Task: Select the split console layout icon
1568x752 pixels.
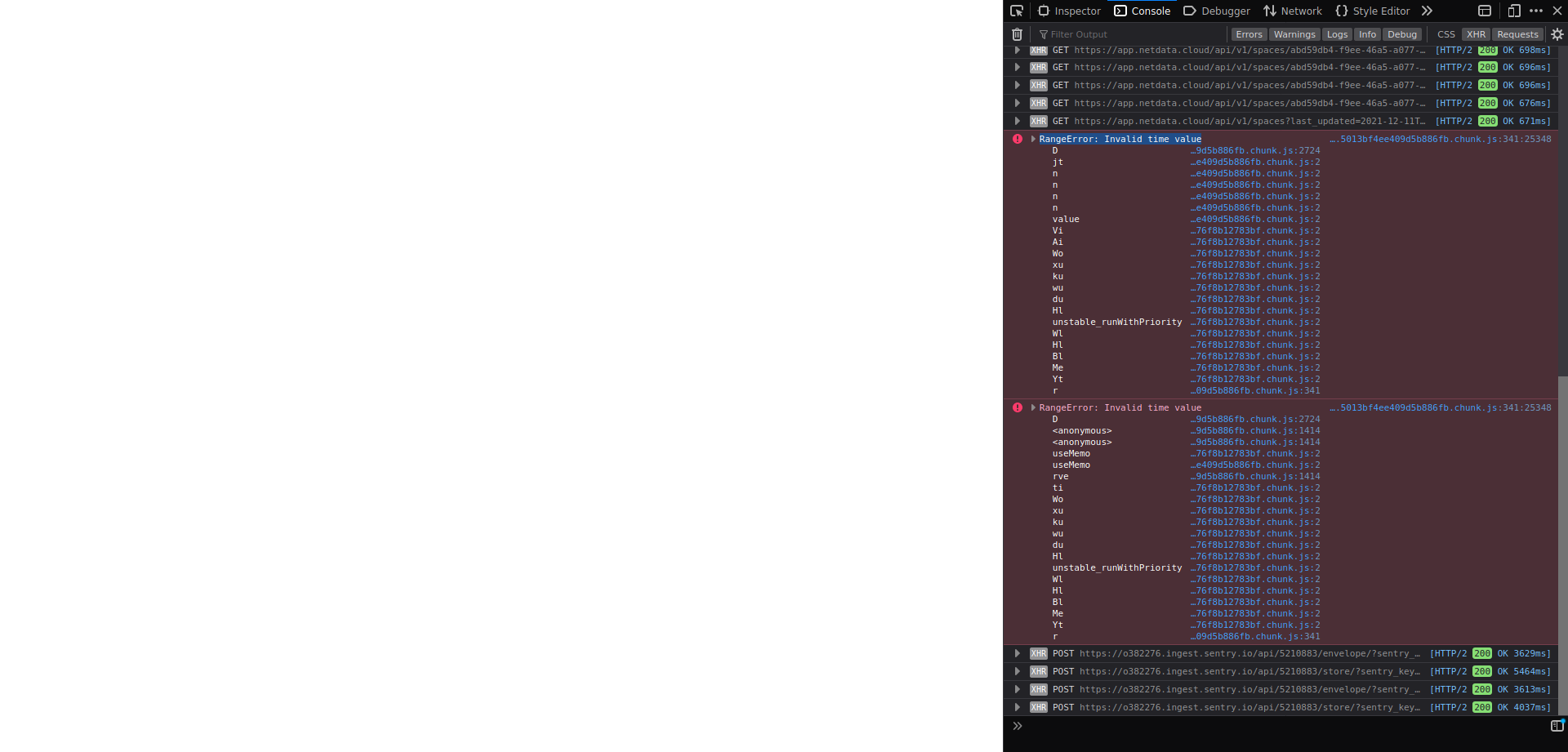Action: coord(1483,11)
